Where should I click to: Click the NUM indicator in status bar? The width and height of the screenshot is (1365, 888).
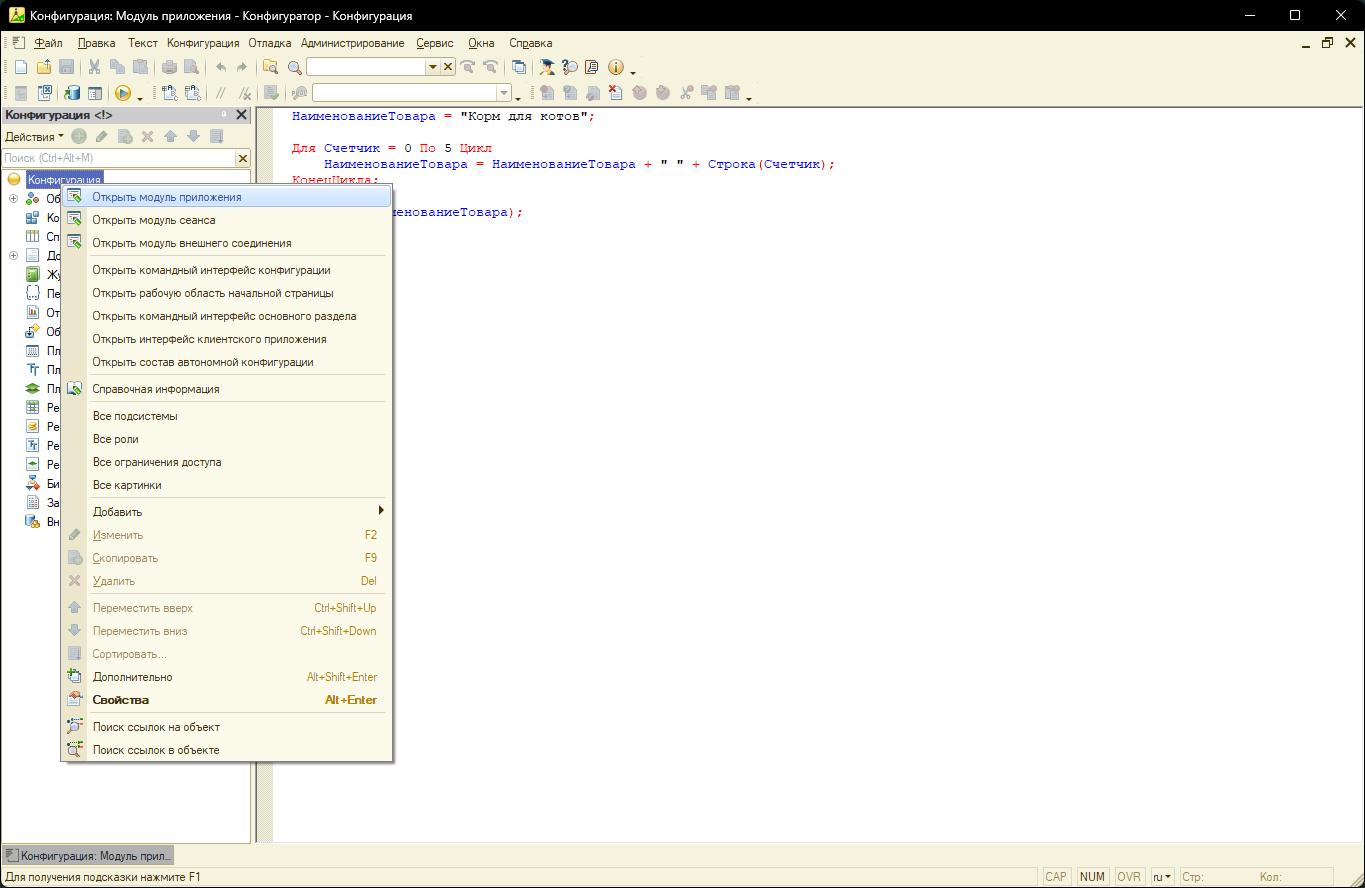coord(1092,876)
